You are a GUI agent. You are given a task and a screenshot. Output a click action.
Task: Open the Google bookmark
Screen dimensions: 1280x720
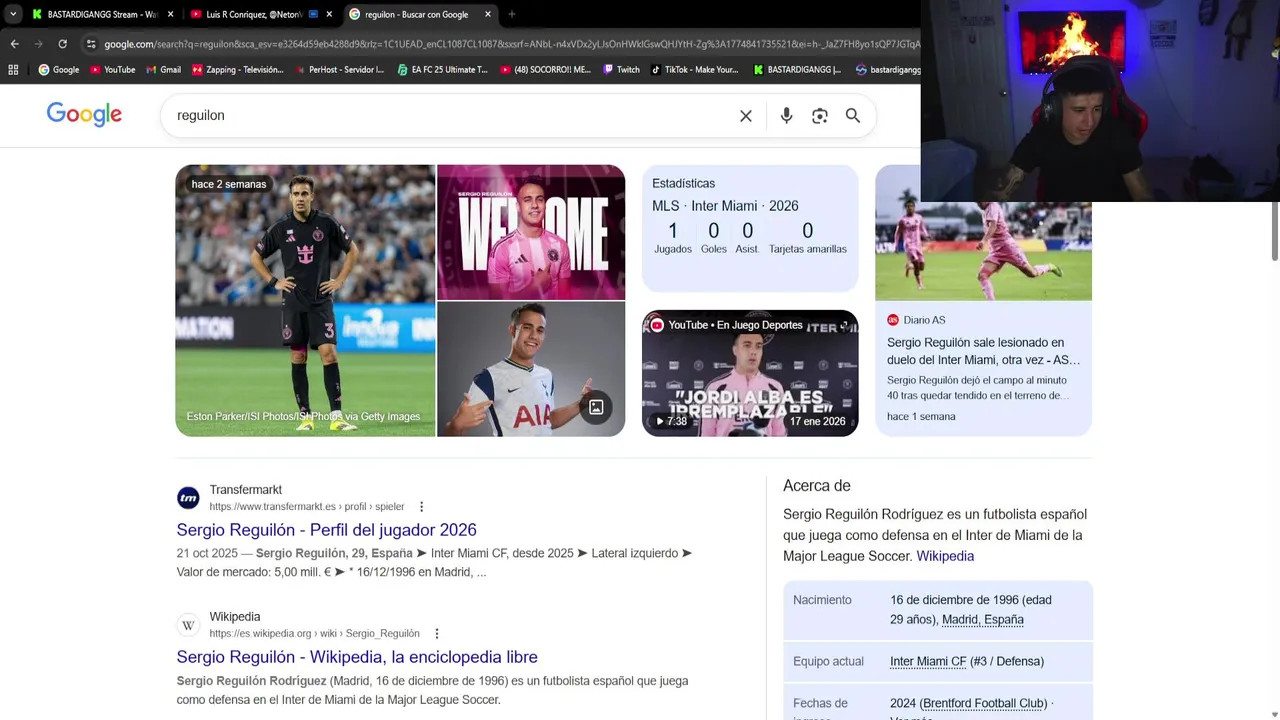coord(59,70)
